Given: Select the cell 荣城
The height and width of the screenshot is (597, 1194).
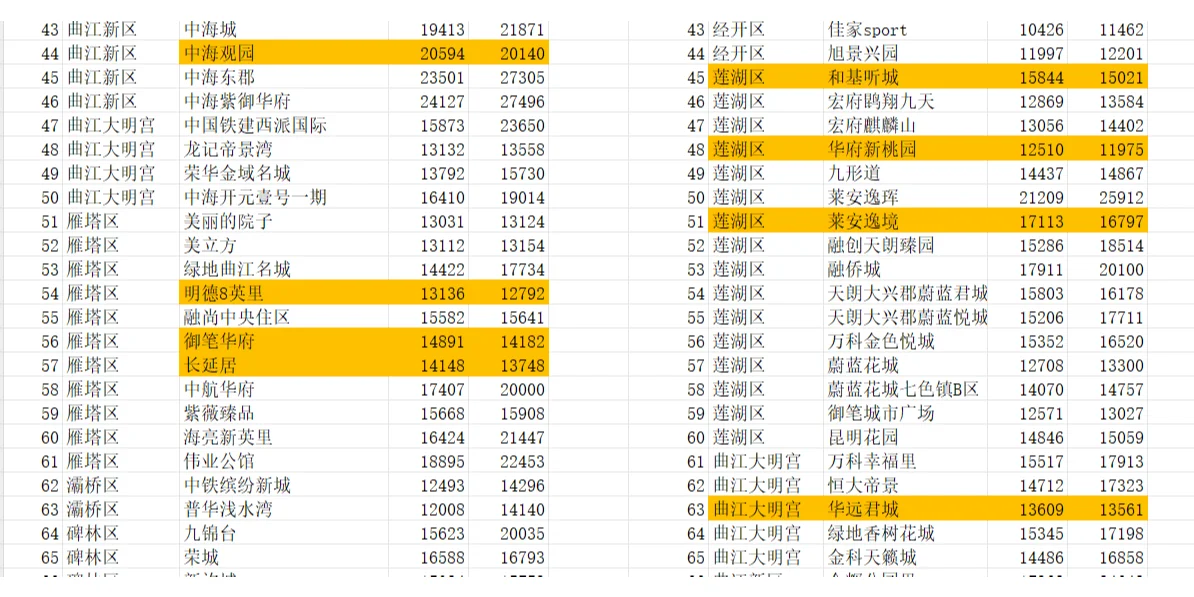Looking at the screenshot, I should (283, 557).
